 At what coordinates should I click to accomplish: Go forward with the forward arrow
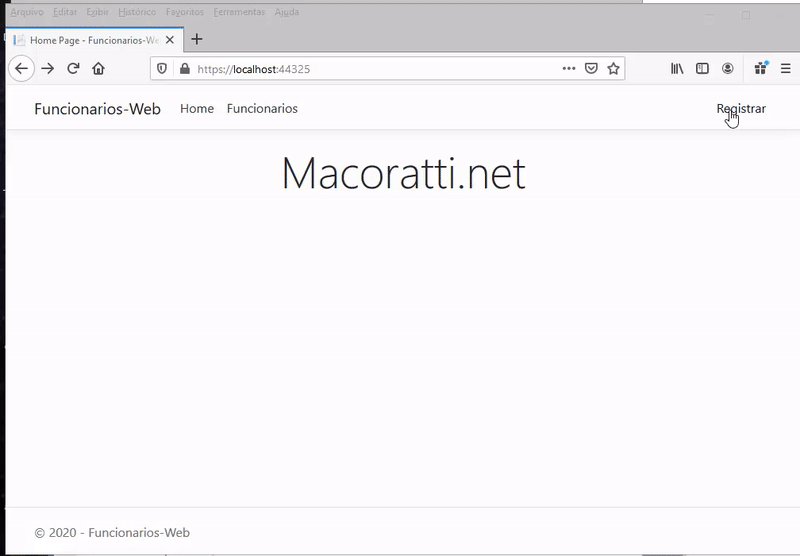[47, 69]
